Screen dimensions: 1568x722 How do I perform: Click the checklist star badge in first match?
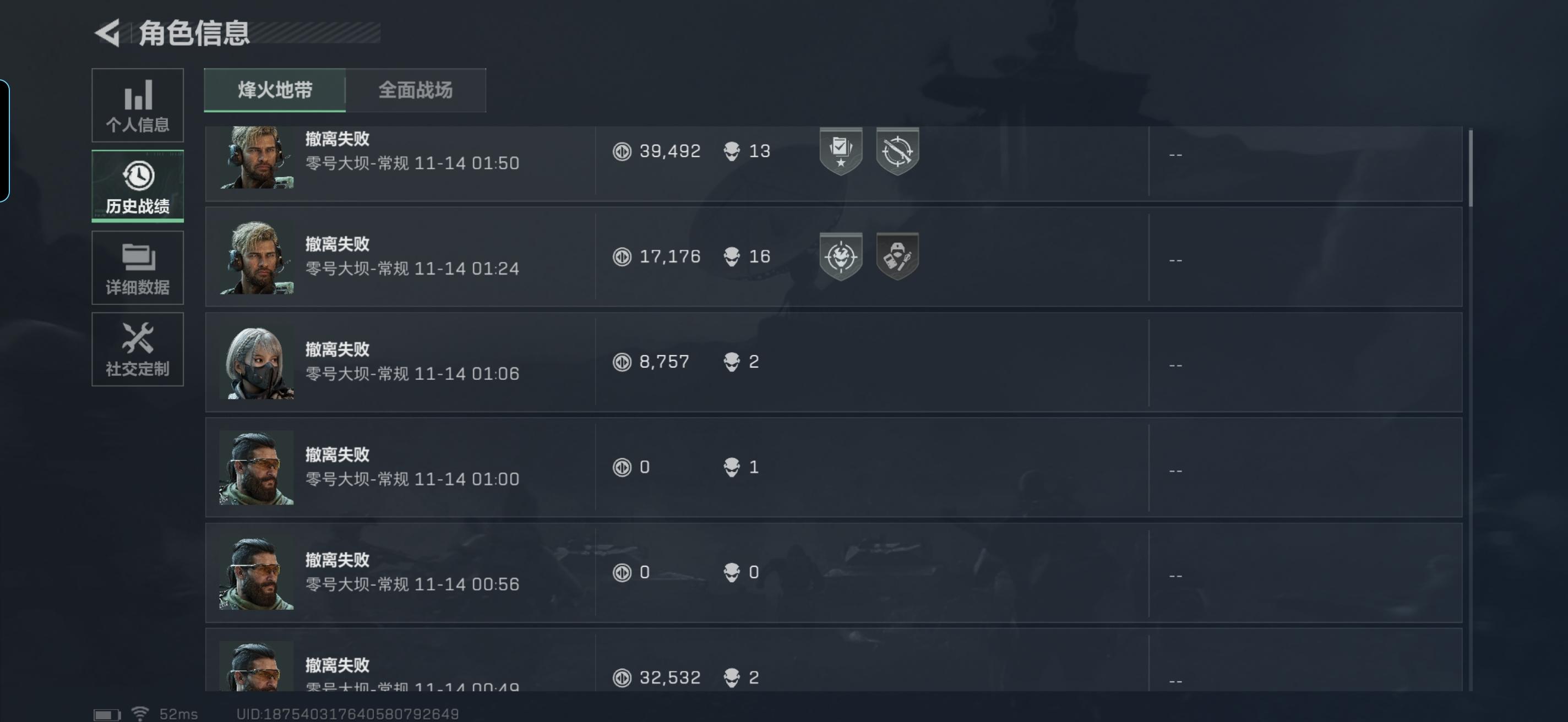pyautogui.click(x=841, y=151)
